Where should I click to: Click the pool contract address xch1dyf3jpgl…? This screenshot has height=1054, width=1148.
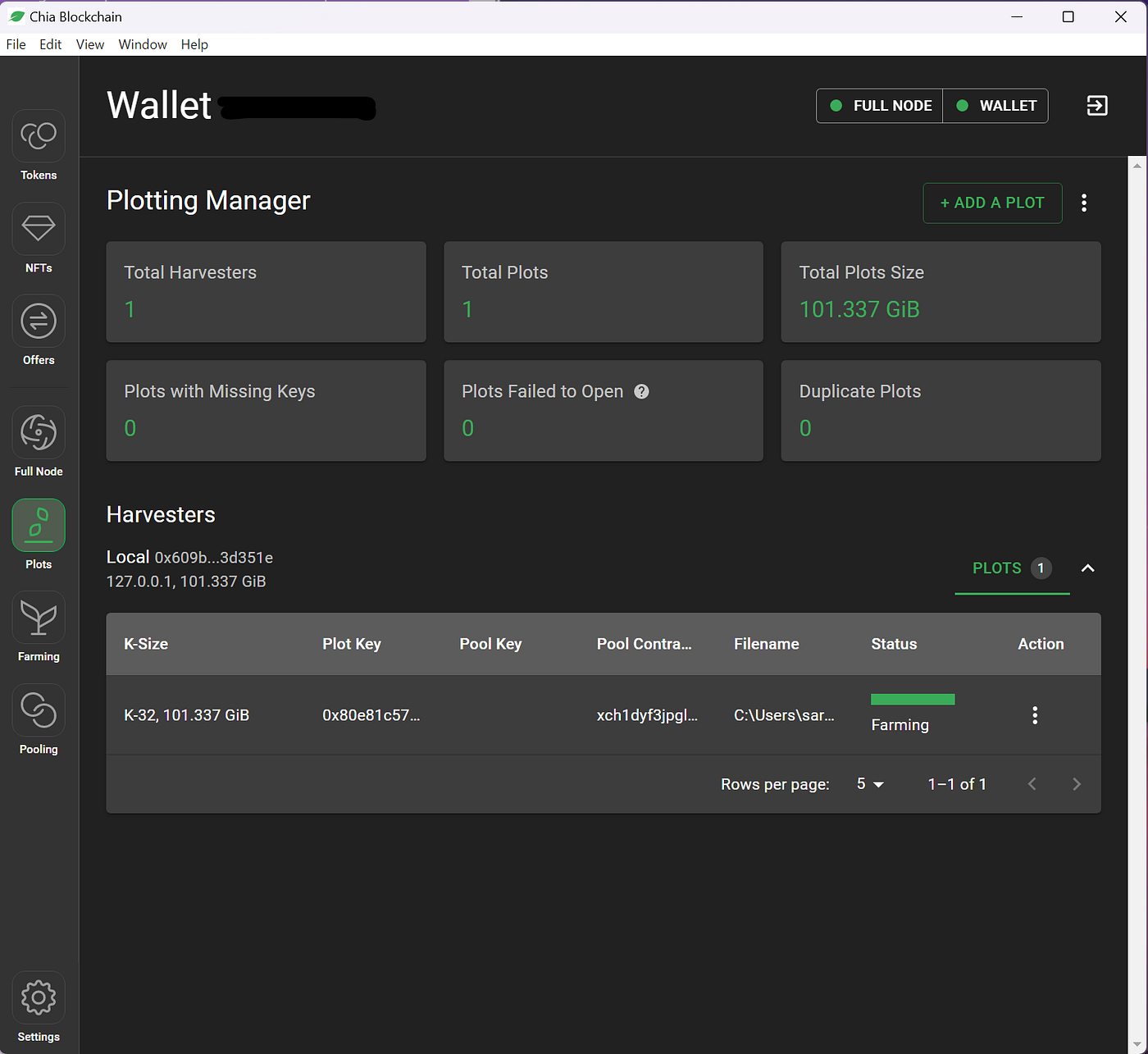click(648, 715)
